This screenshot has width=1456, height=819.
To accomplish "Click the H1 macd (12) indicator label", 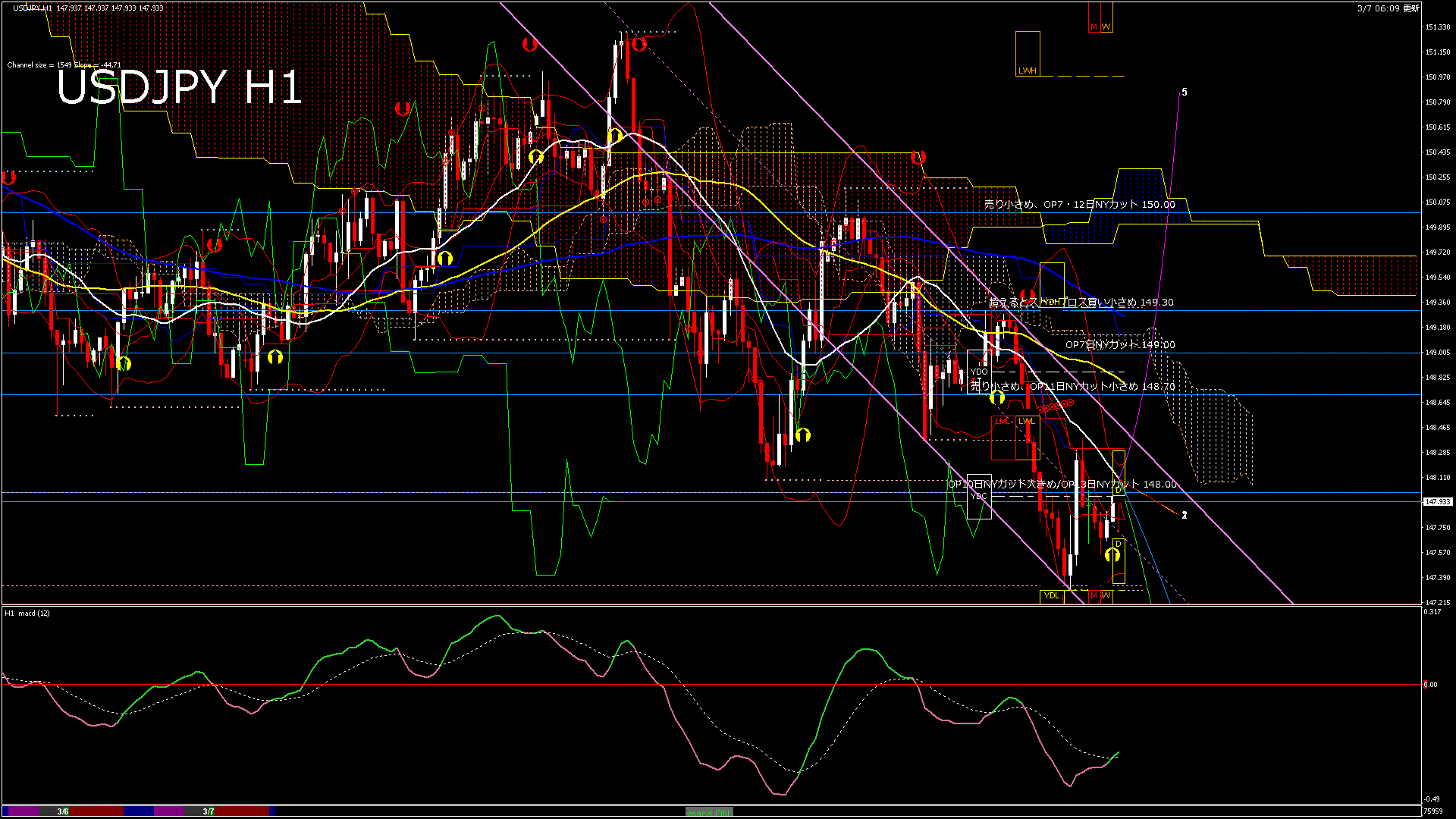I will click(x=27, y=613).
